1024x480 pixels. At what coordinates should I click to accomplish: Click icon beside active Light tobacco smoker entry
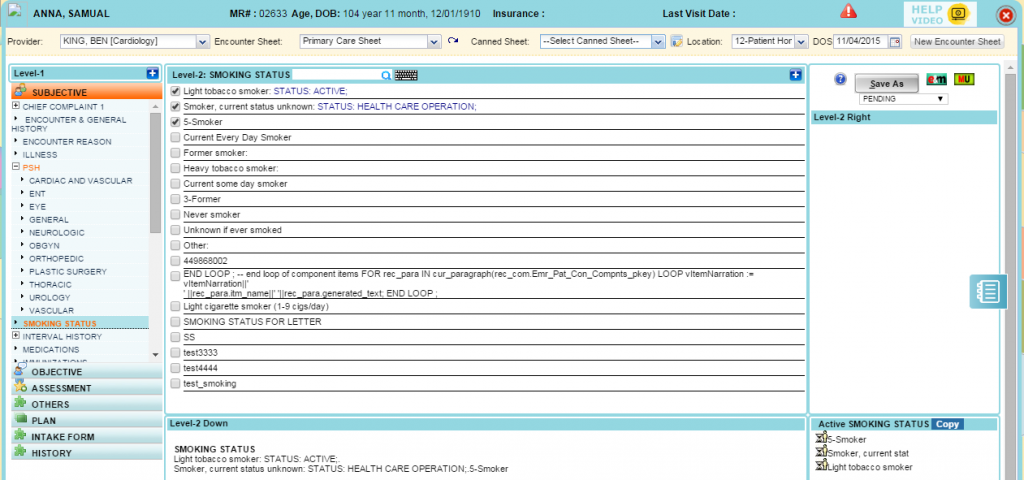[822, 466]
